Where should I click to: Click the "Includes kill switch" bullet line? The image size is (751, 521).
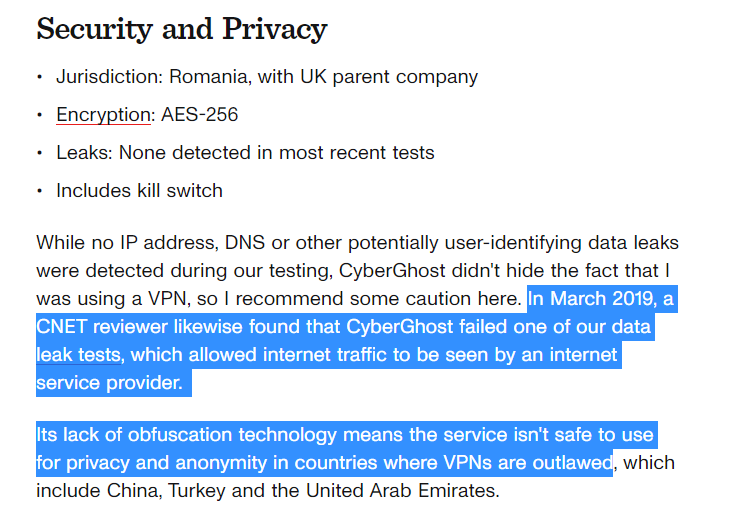pos(139,191)
